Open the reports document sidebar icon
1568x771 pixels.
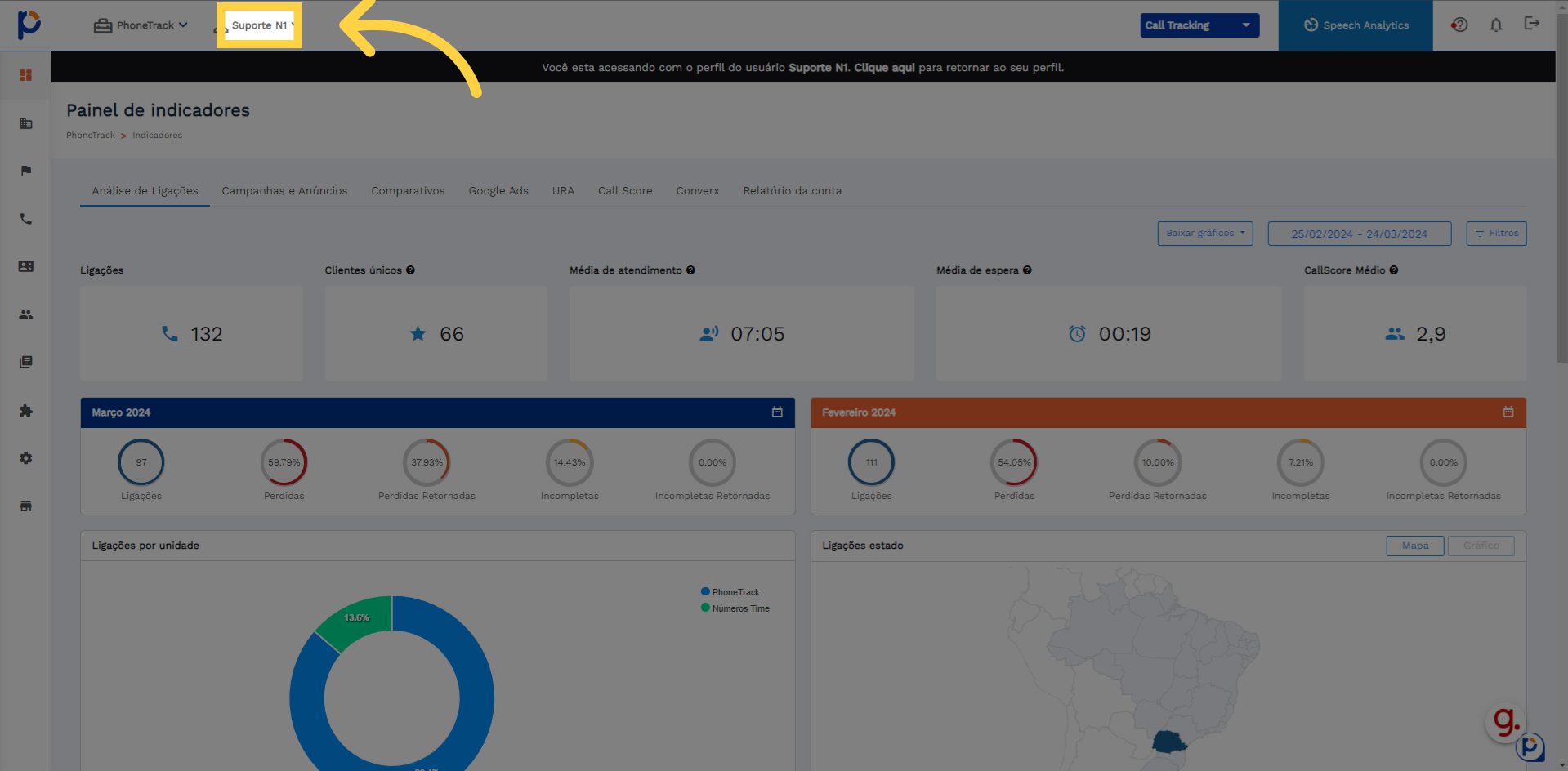pyautogui.click(x=26, y=362)
